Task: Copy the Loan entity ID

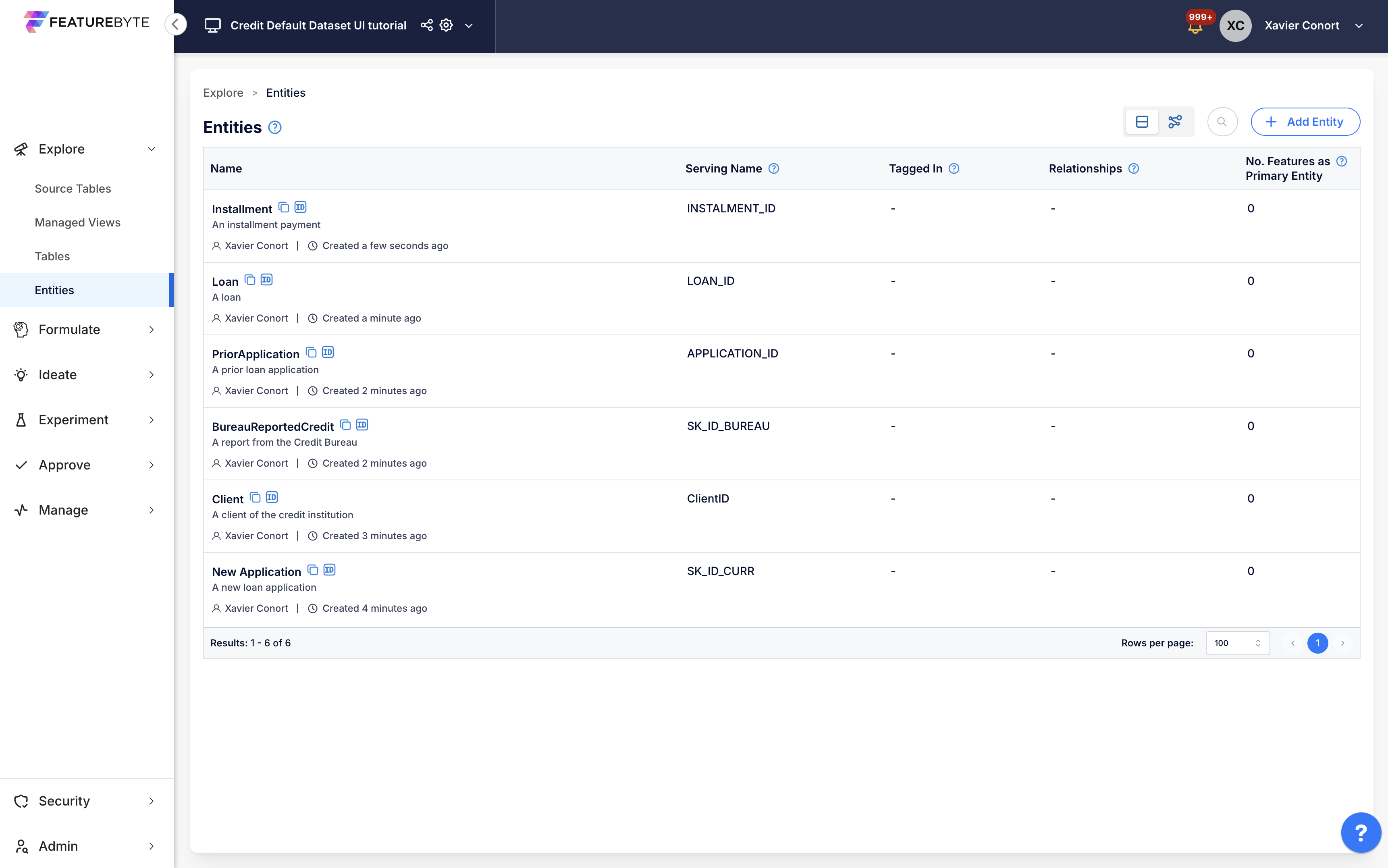Action: pos(266,280)
